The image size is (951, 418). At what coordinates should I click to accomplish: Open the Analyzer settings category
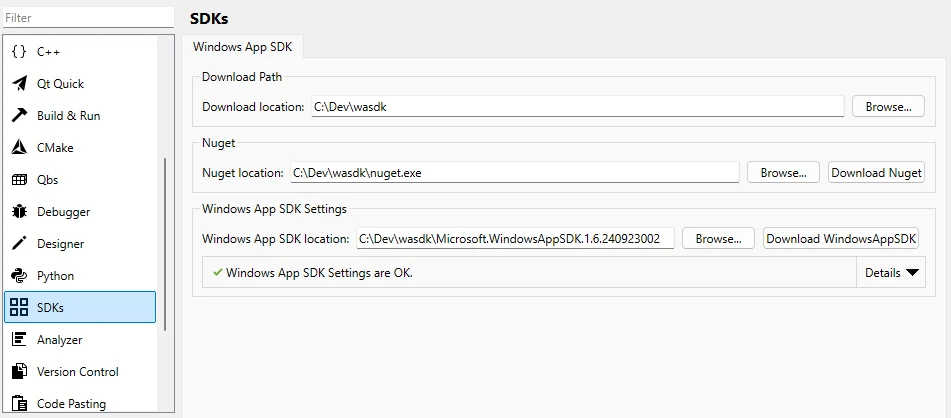pyautogui.click(x=59, y=340)
